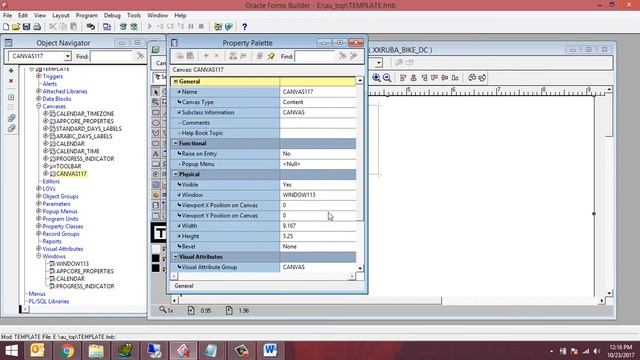Expand the Program Units node
Screen dimensions: 640x360
pos(38,218)
